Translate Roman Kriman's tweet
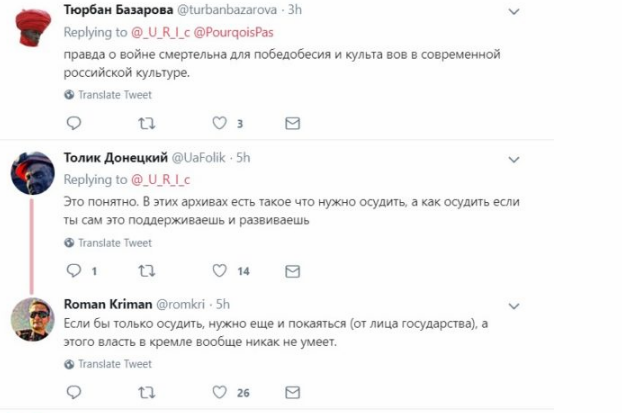 [114, 364]
